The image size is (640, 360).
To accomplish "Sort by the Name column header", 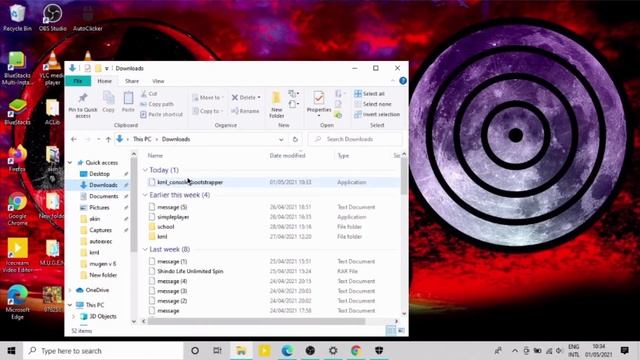I will pos(155,156).
